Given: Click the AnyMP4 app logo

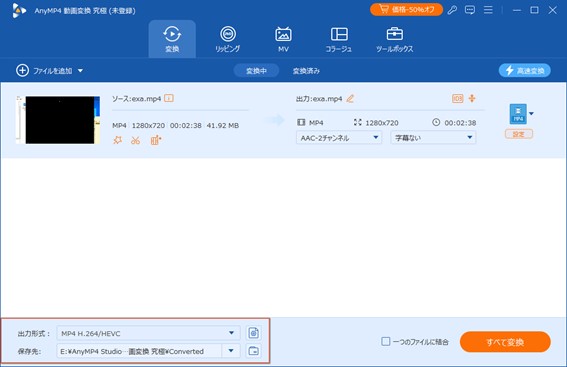Looking at the screenshot, I should [x=19, y=10].
